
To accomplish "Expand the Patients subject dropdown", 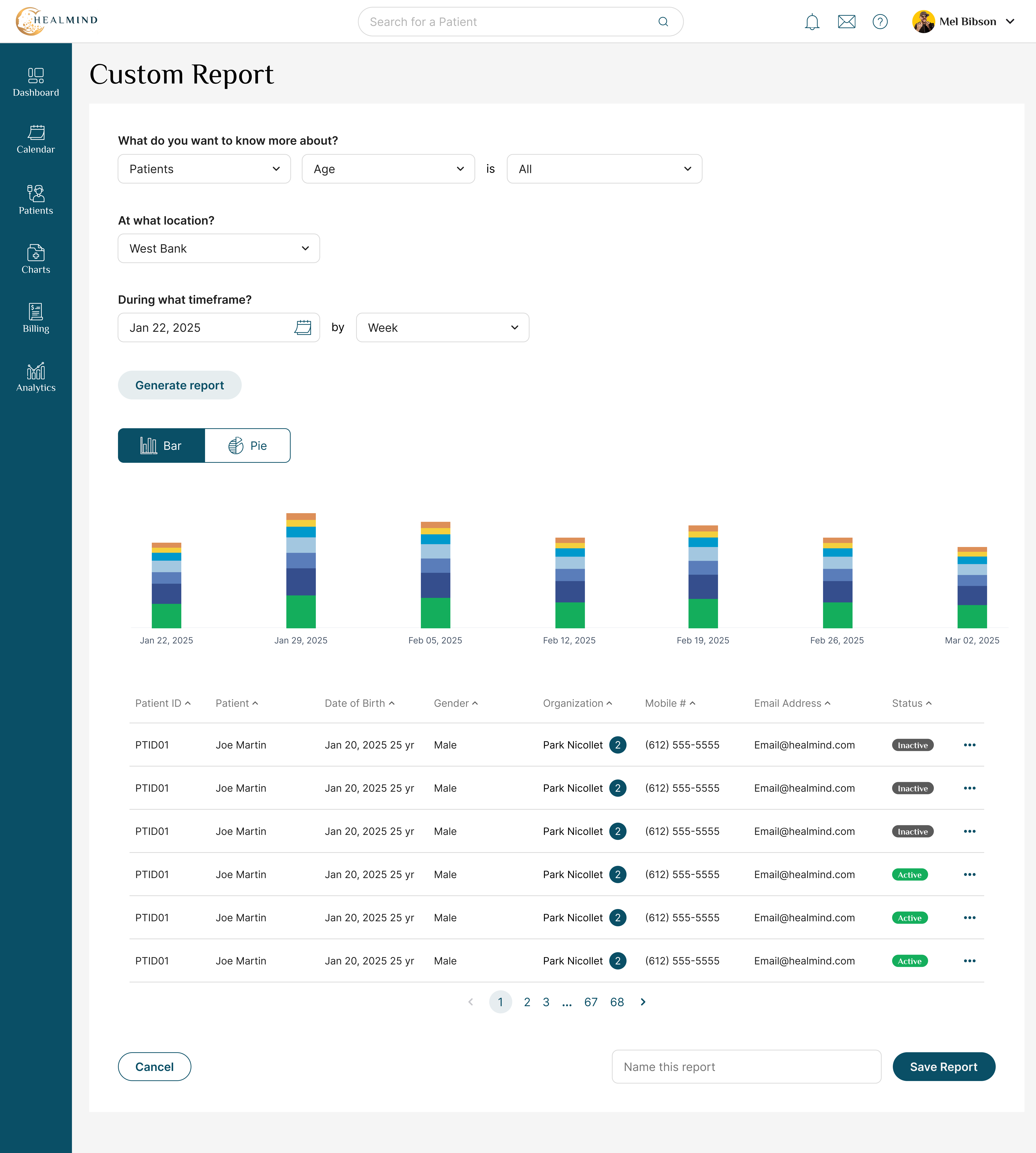I will (x=204, y=169).
